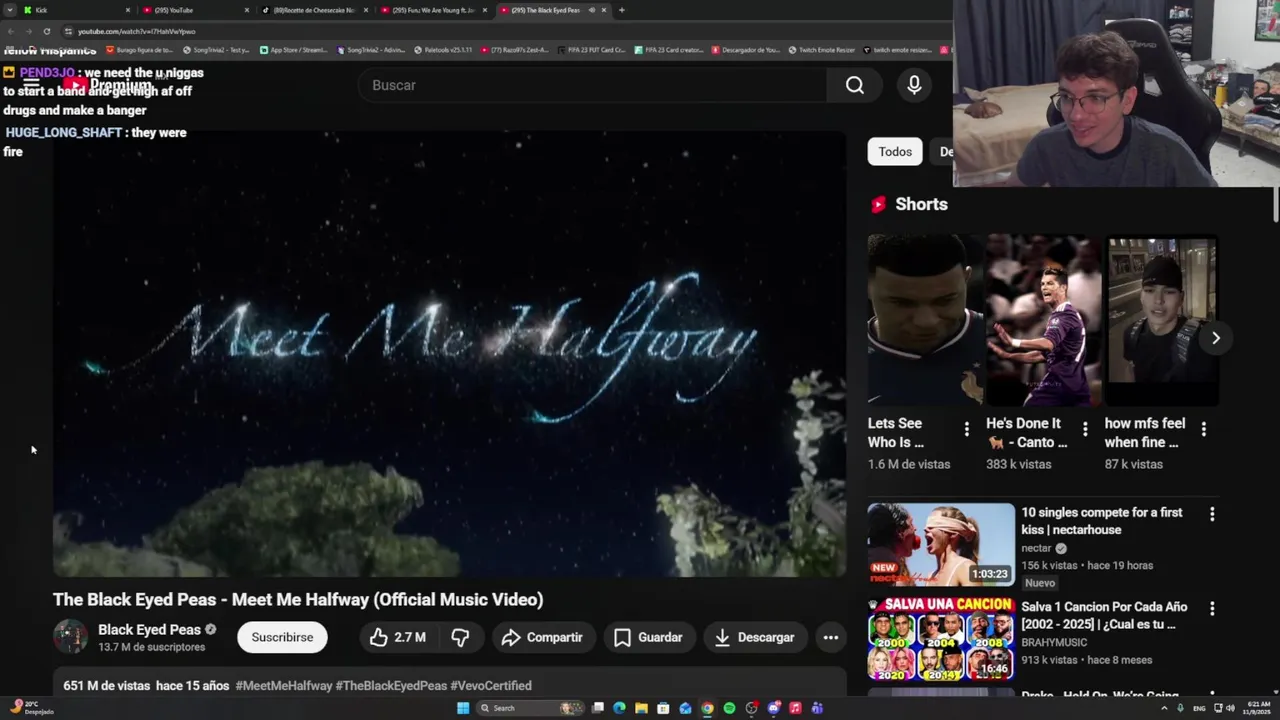Open Discord from the taskbar
The height and width of the screenshot is (720, 1280).
(773, 708)
